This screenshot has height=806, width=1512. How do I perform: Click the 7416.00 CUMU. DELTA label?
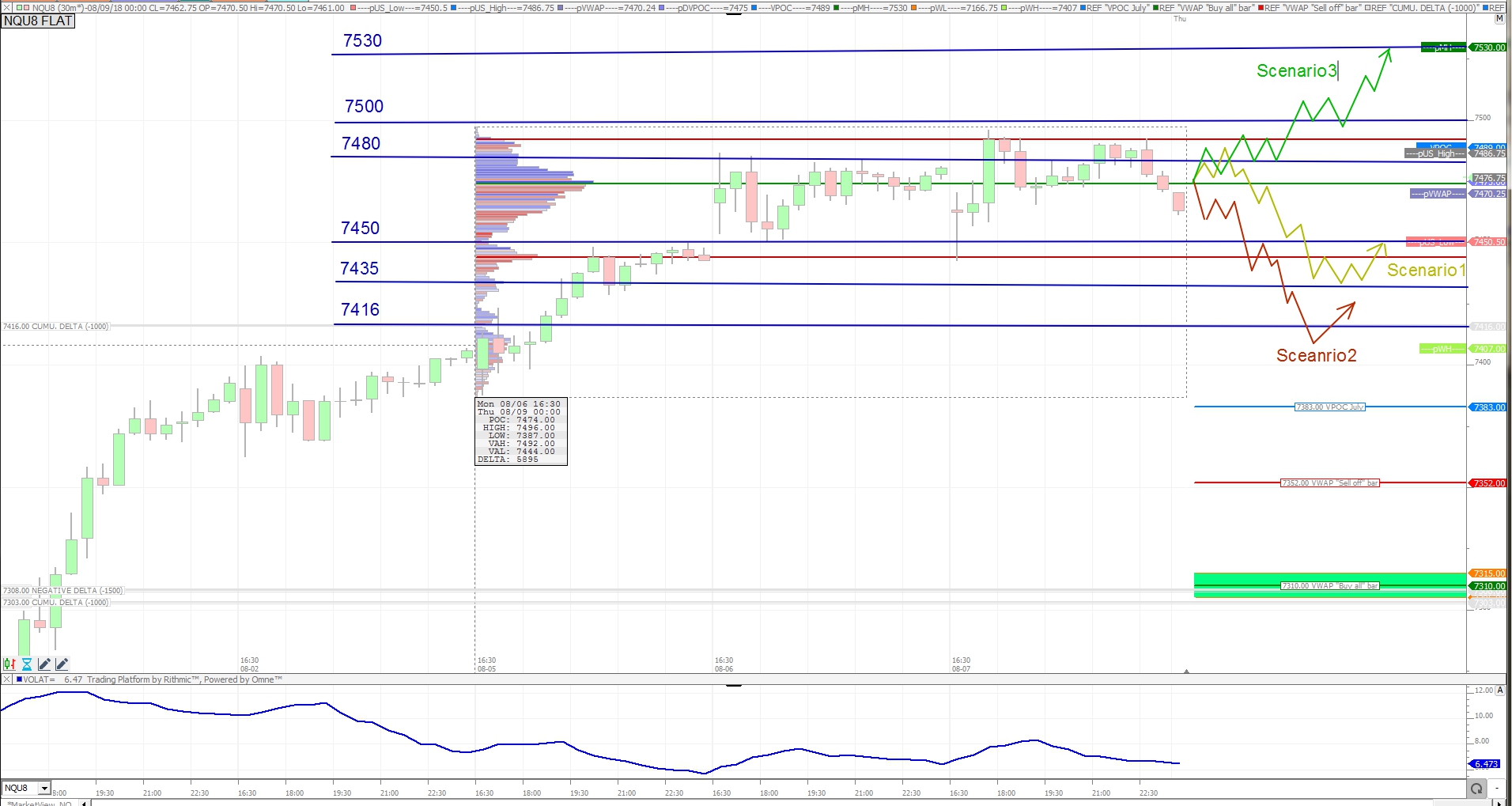(56, 327)
